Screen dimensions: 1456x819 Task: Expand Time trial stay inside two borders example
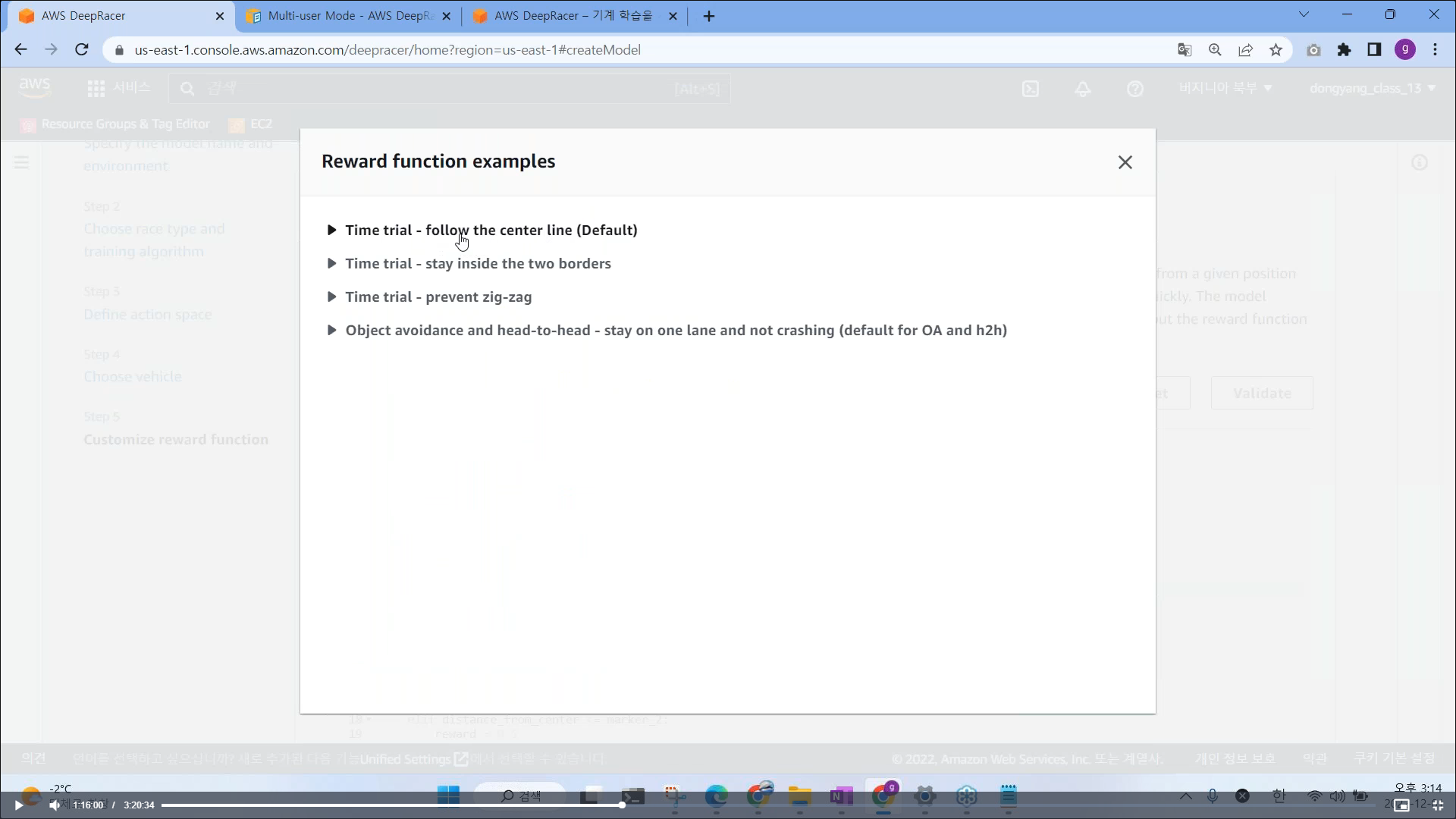[477, 263]
